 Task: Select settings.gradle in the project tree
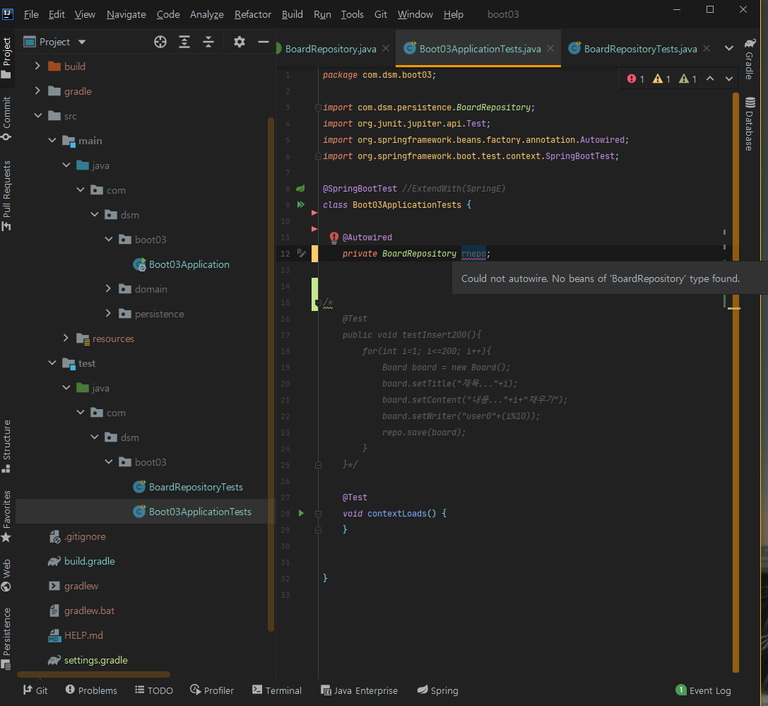pyautogui.click(x=96, y=660)
